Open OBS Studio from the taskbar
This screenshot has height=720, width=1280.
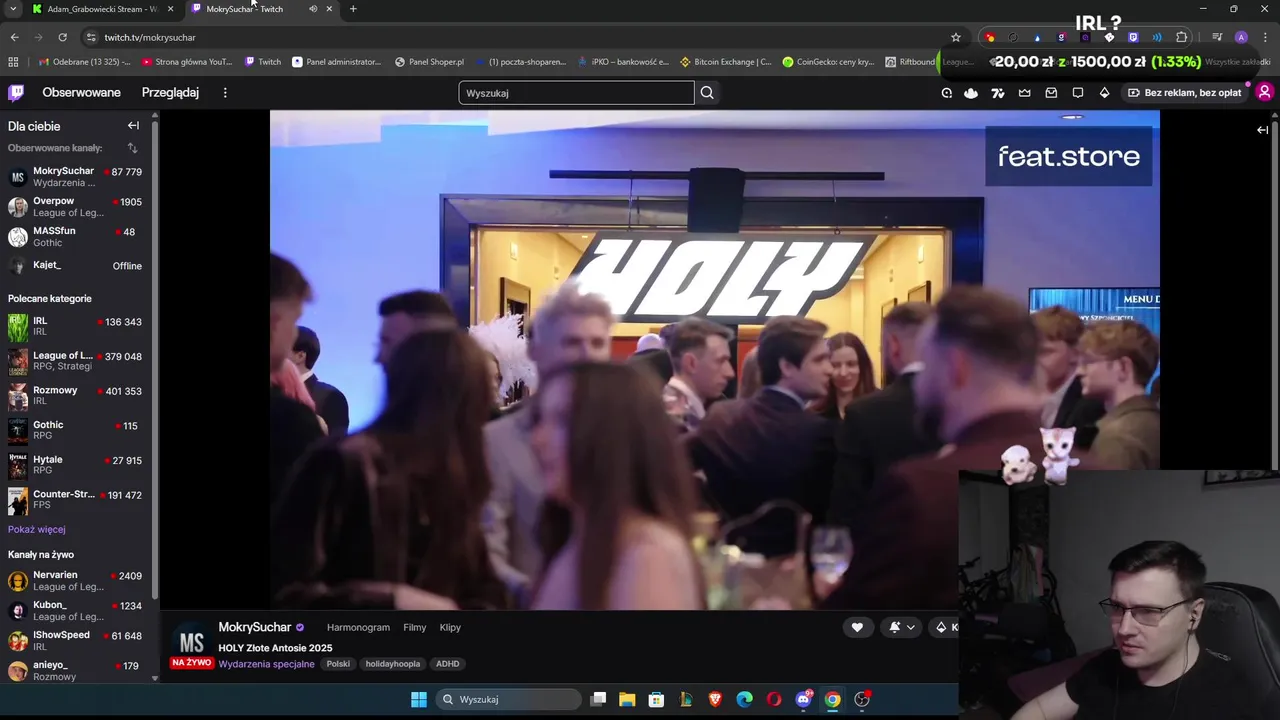[x=862, y=699]
